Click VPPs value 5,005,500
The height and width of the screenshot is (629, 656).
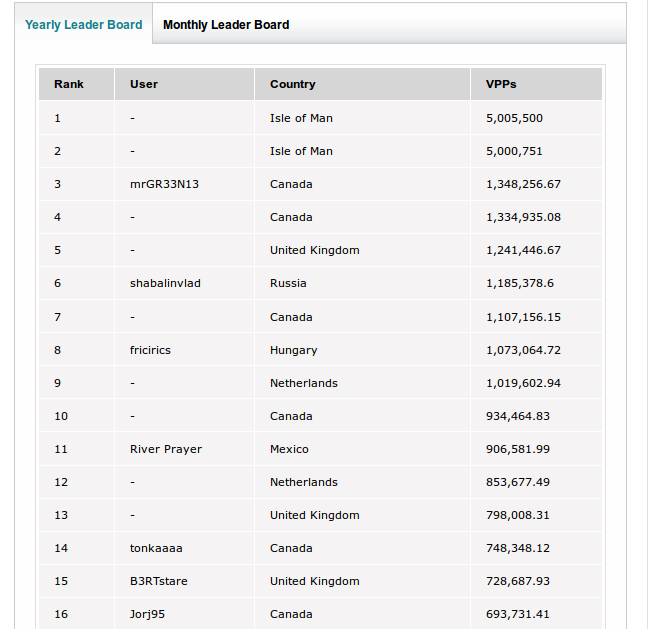point(514,118)
